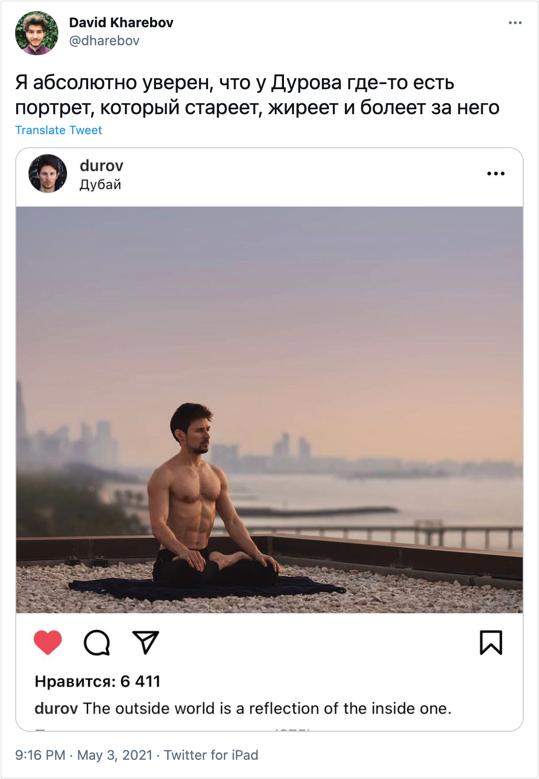Select the David Kharebov display name
This screenshot has width=539, height=779.
coord(121,22)
